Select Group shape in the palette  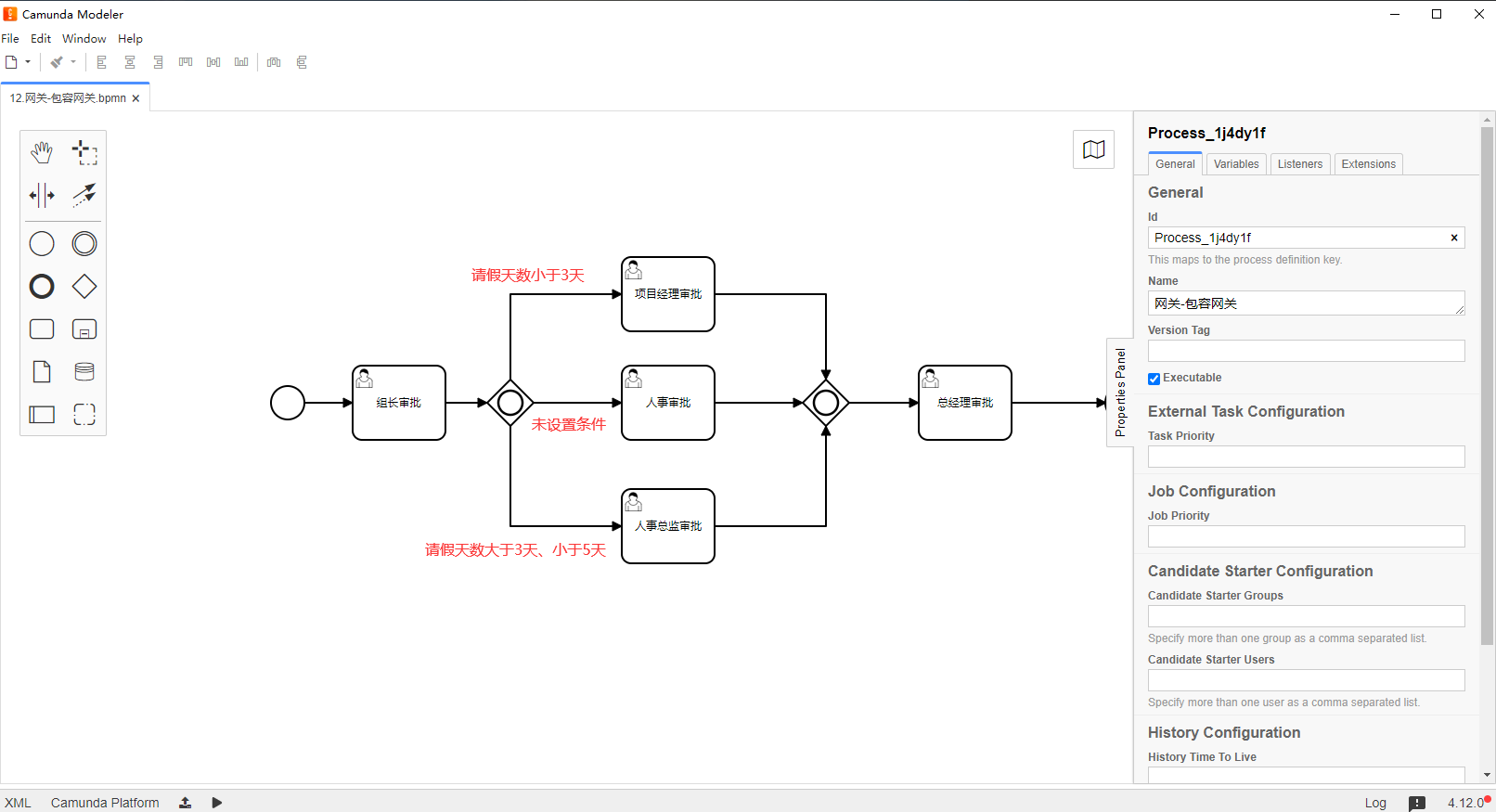(84, 415)
